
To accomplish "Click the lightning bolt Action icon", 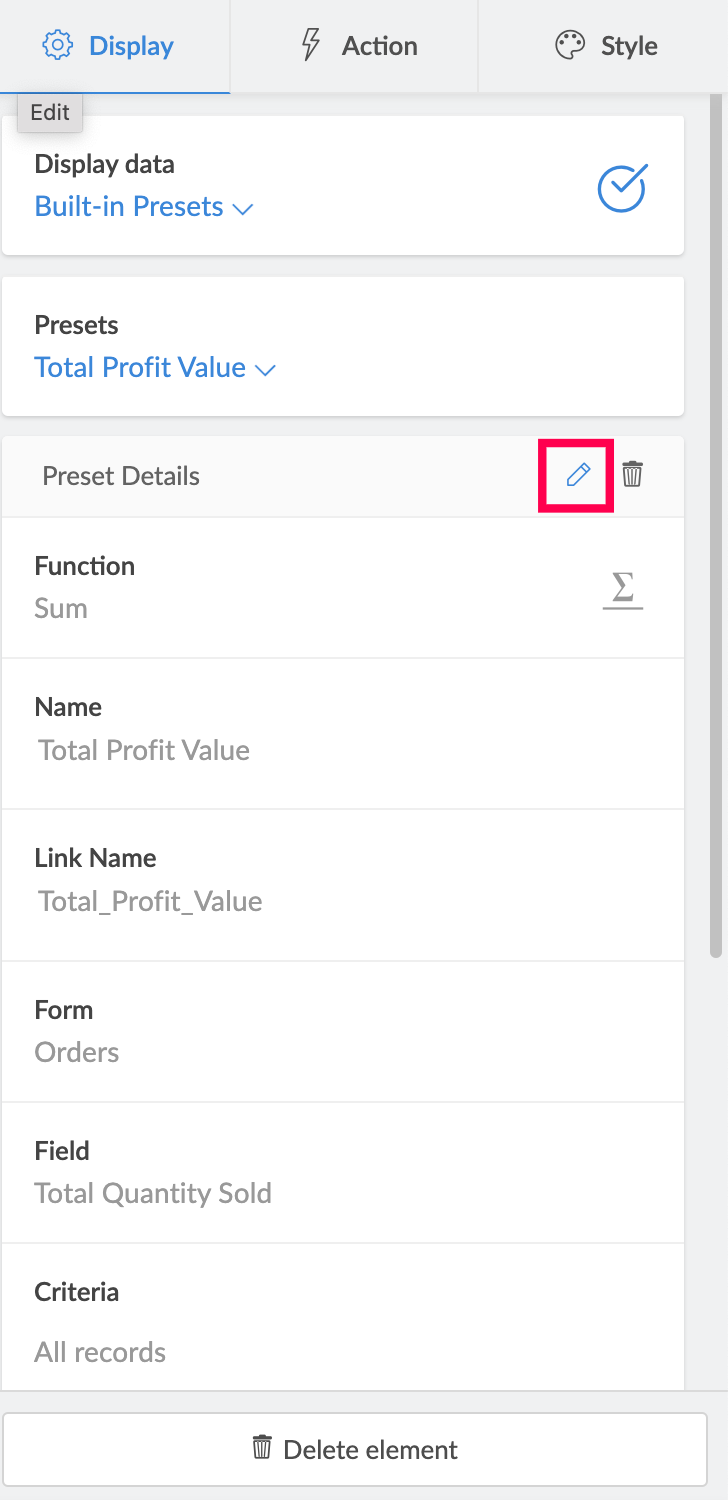I will tap(312, 45).
